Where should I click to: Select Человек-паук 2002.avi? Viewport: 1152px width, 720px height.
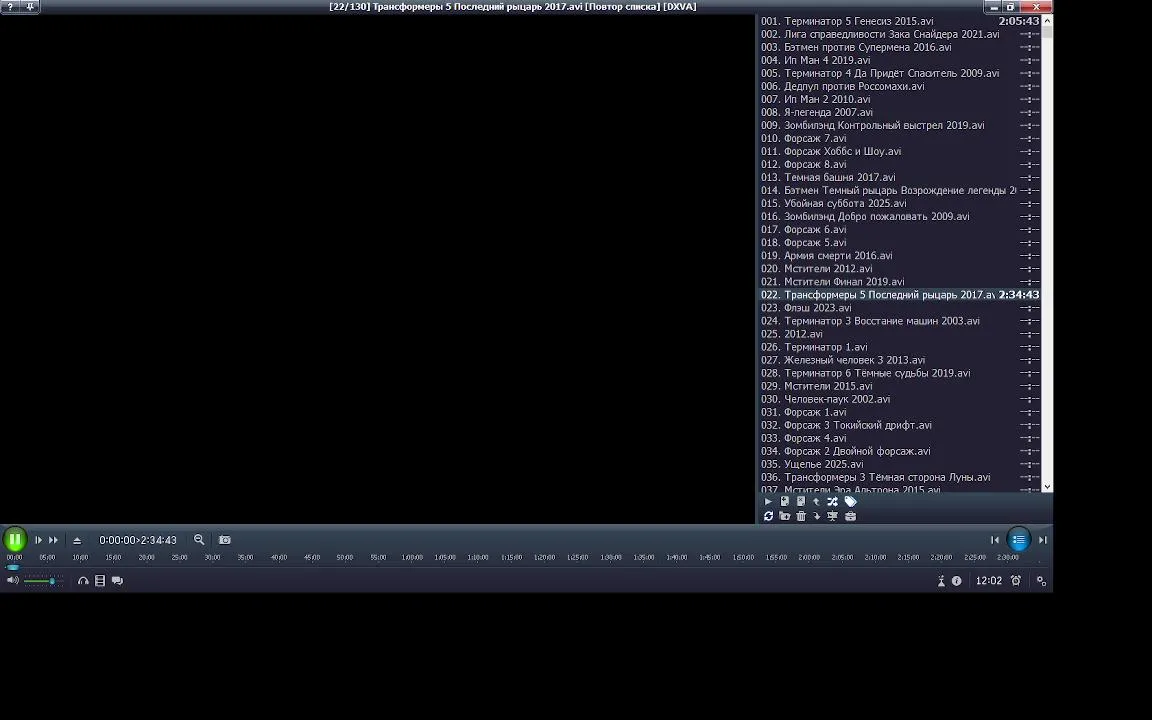coord(900,399)
